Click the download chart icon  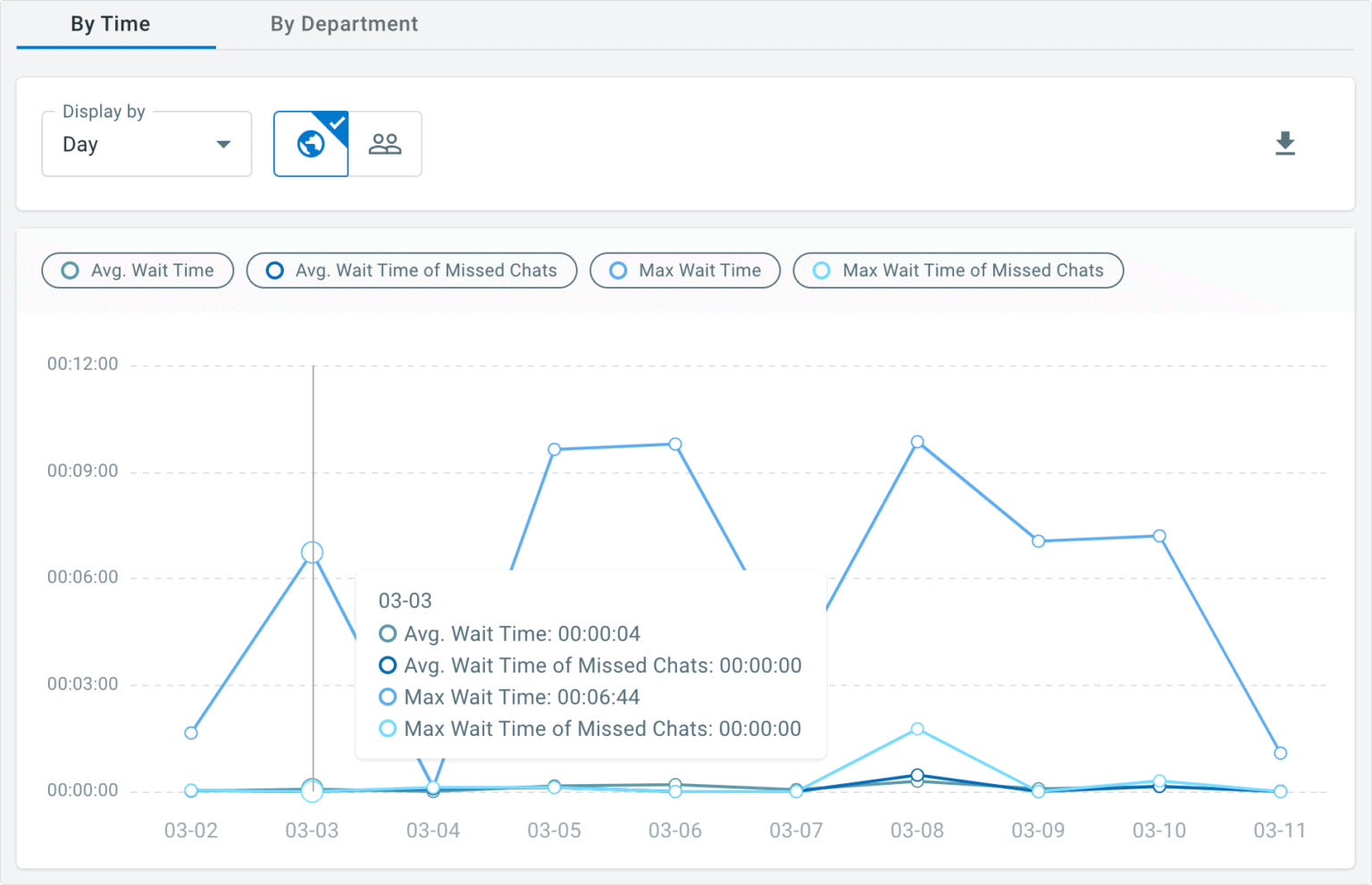coord(1284,143)
